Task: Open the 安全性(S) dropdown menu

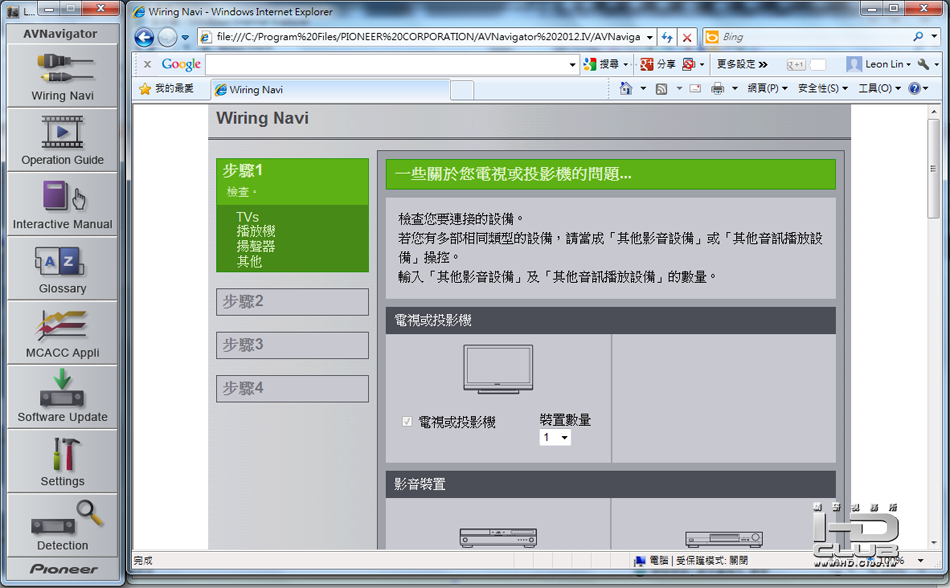Action: 822,88
